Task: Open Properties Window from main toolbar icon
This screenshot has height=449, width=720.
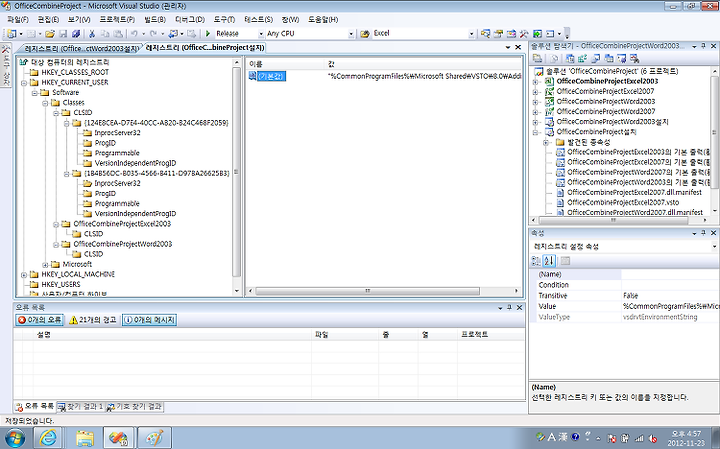Action: coord(498,34)
